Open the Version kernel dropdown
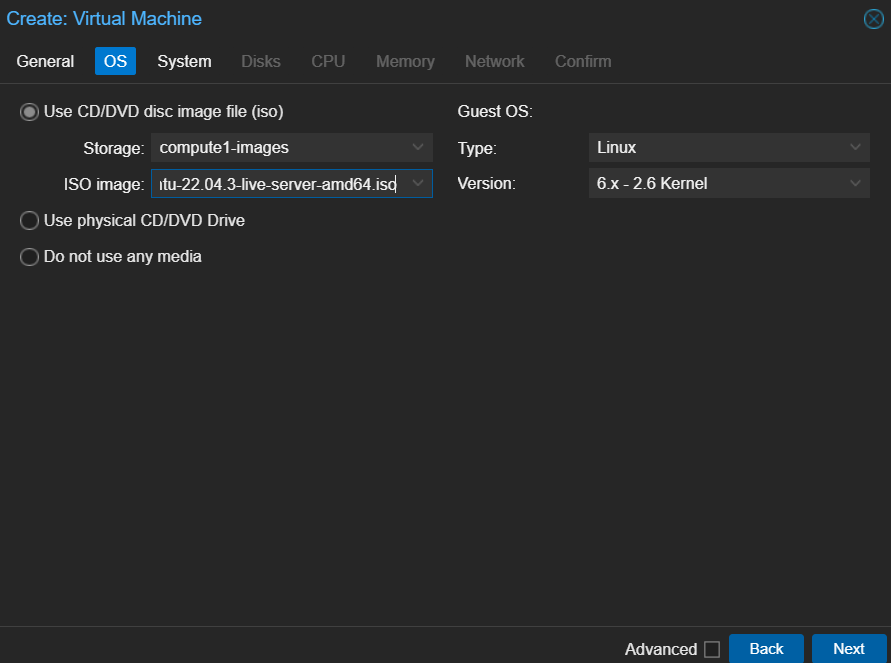Viewport: 891px width, 663px height. [x=855, y=184]
